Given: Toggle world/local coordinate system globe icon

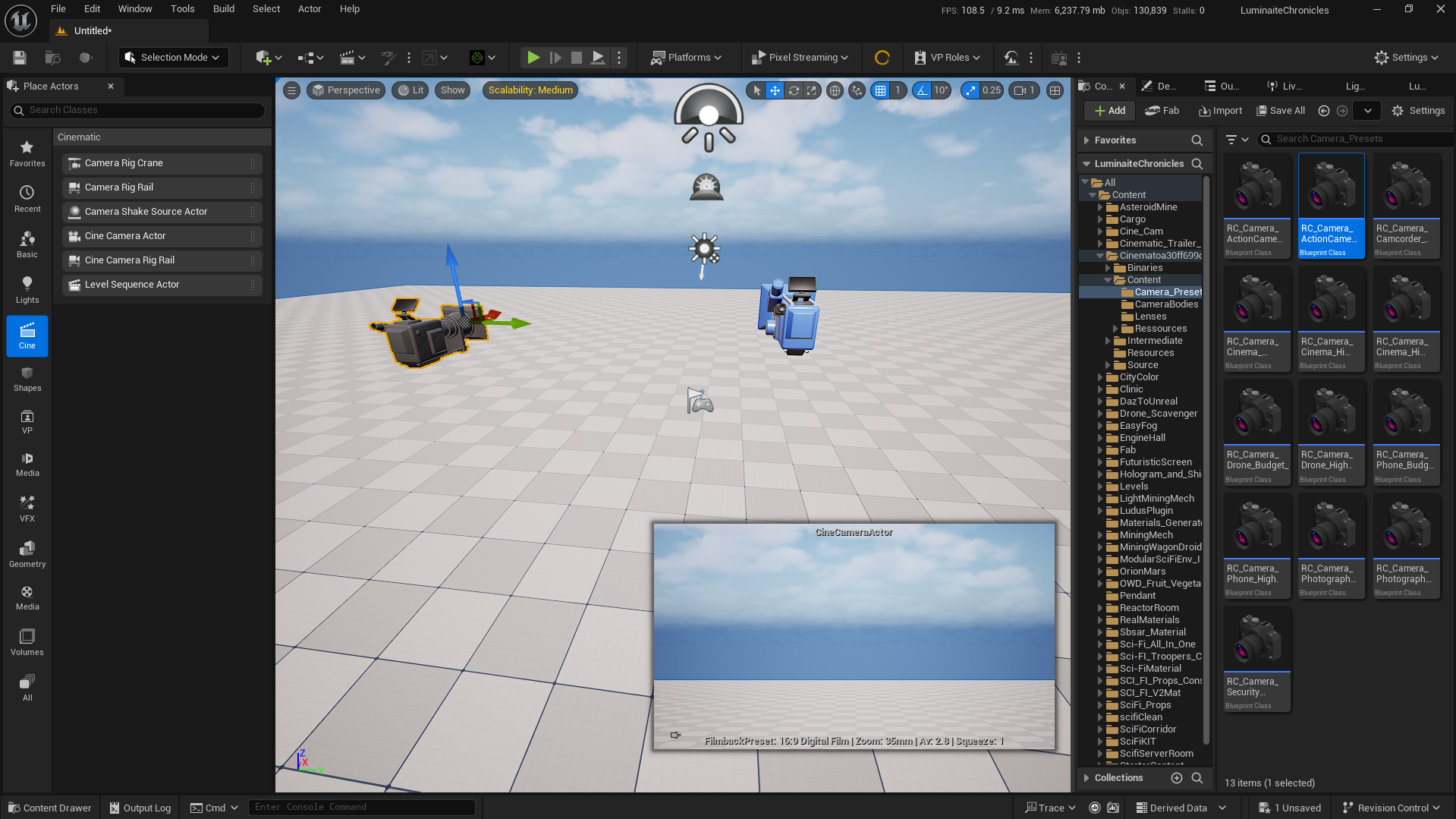Looking at the screenshot, I should (x=835, y=90).
